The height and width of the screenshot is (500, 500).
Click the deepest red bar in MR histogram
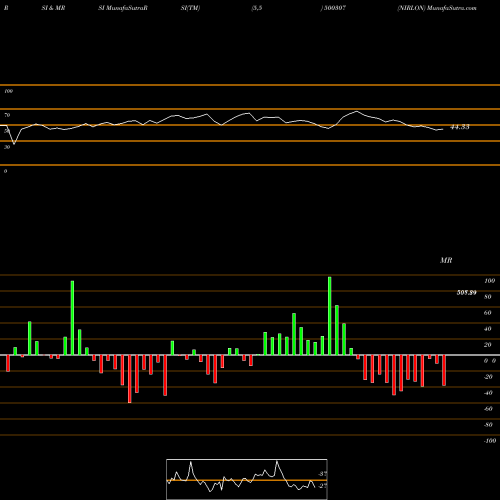(x=130, y=379)
